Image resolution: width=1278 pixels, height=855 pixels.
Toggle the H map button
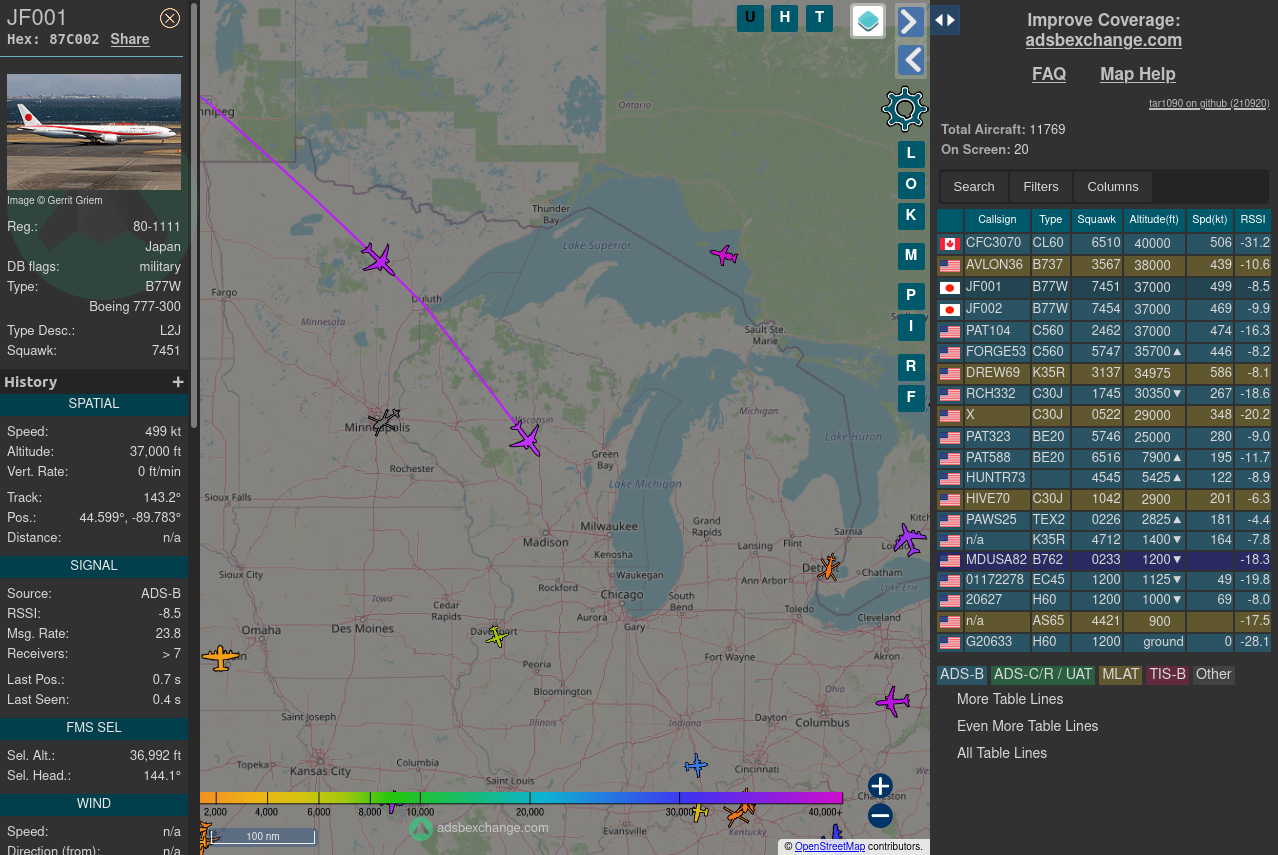(x=785, y=17)
